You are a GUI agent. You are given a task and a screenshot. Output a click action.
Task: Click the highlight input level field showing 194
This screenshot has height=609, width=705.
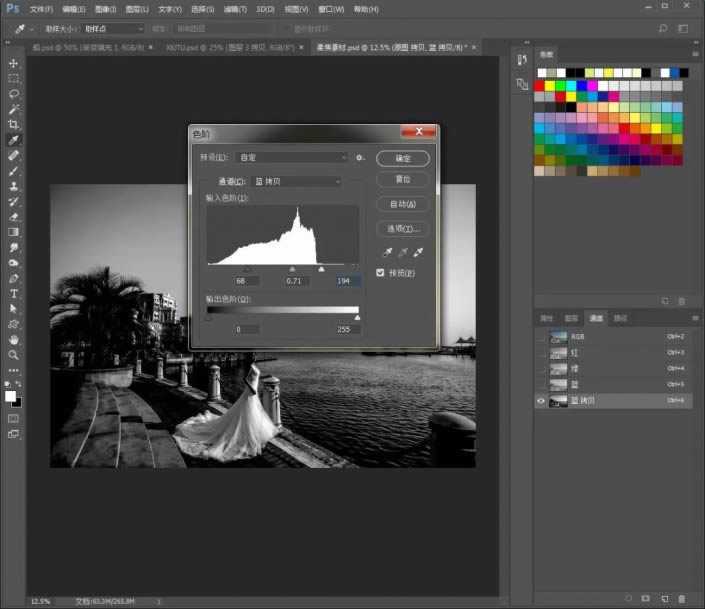[x=347, y=282]
